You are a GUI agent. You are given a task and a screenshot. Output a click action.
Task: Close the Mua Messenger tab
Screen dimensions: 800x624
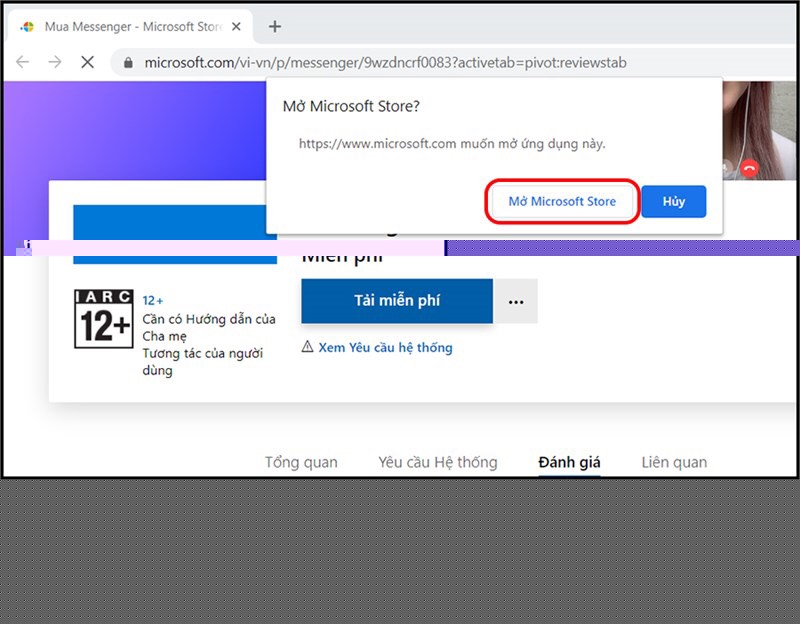[236, 27]
